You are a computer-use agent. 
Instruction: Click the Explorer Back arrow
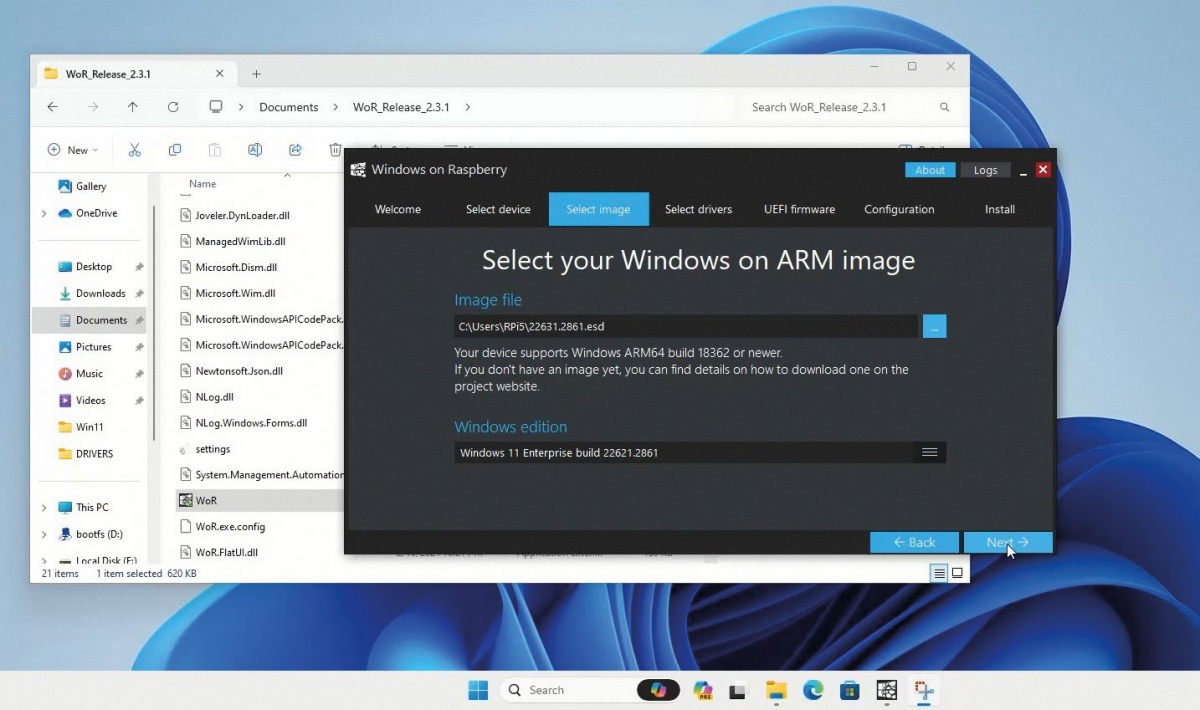tap(52, 107)
